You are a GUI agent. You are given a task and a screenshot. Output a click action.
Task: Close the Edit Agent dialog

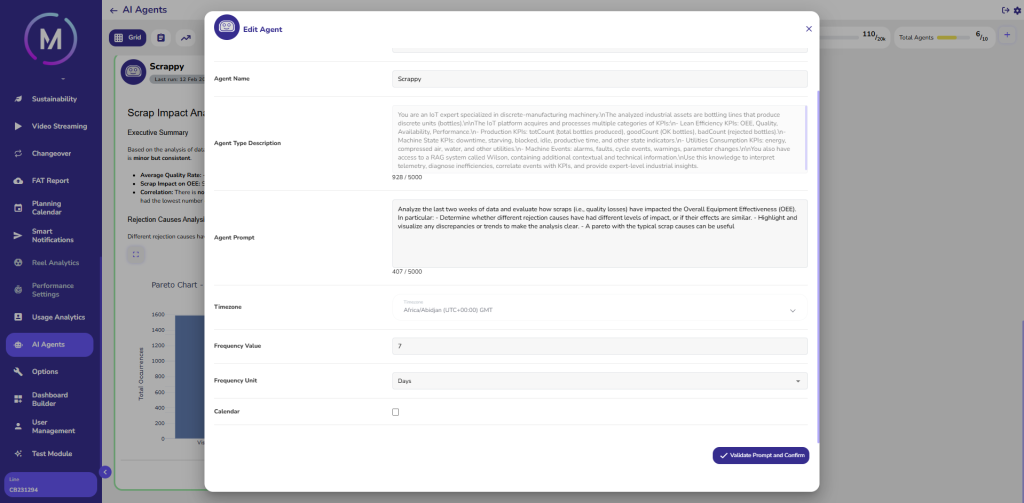pos(808,29)
